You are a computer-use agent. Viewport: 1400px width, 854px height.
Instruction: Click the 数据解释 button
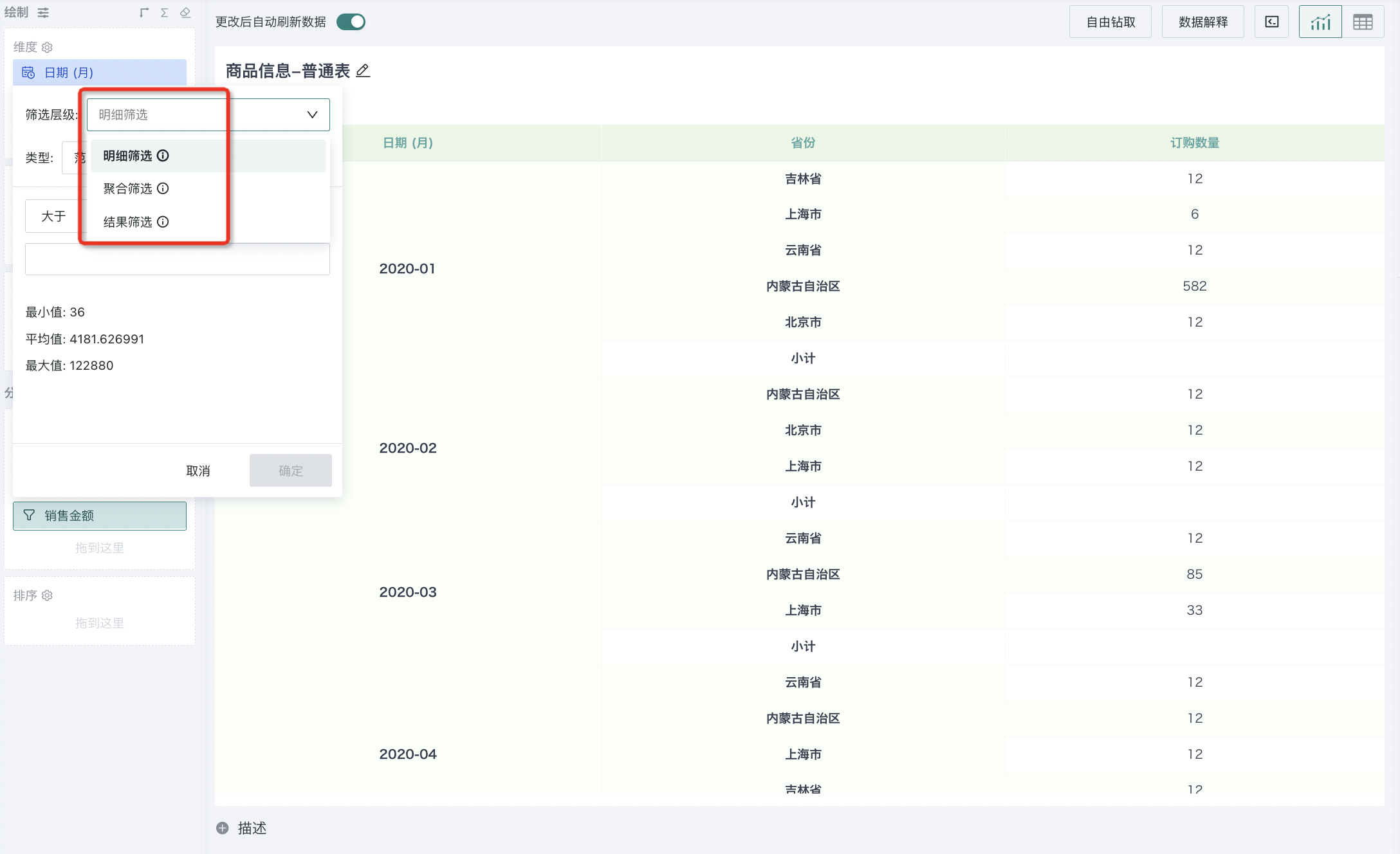point(1202,22)
